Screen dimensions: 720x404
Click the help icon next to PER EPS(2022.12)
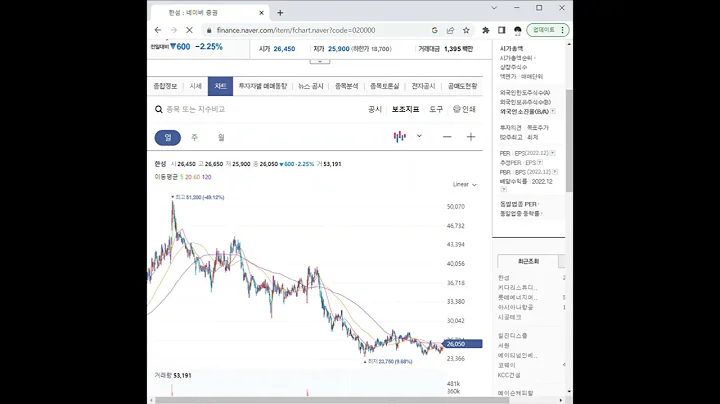(x=552, y=153)
